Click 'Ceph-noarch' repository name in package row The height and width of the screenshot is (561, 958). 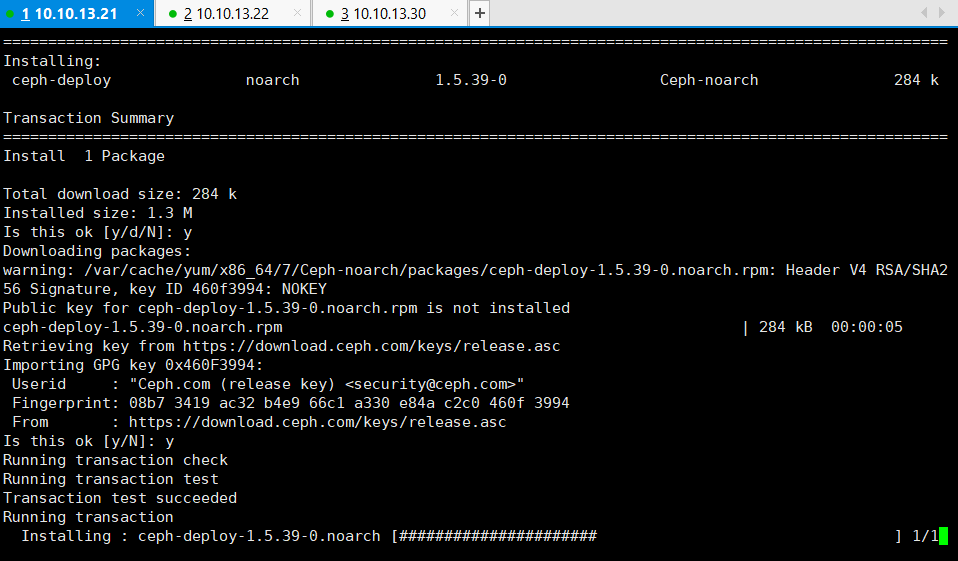709,80
